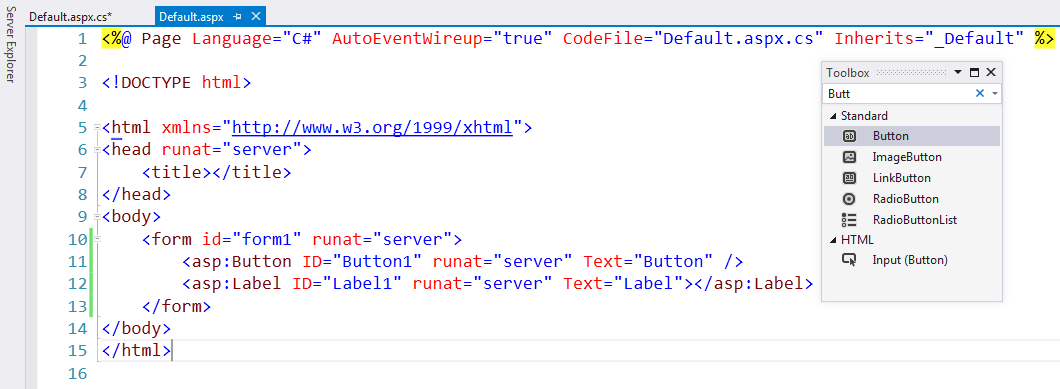
Task: Switch to the Default.aspx.cs tab
Action: tap(70, 16)
